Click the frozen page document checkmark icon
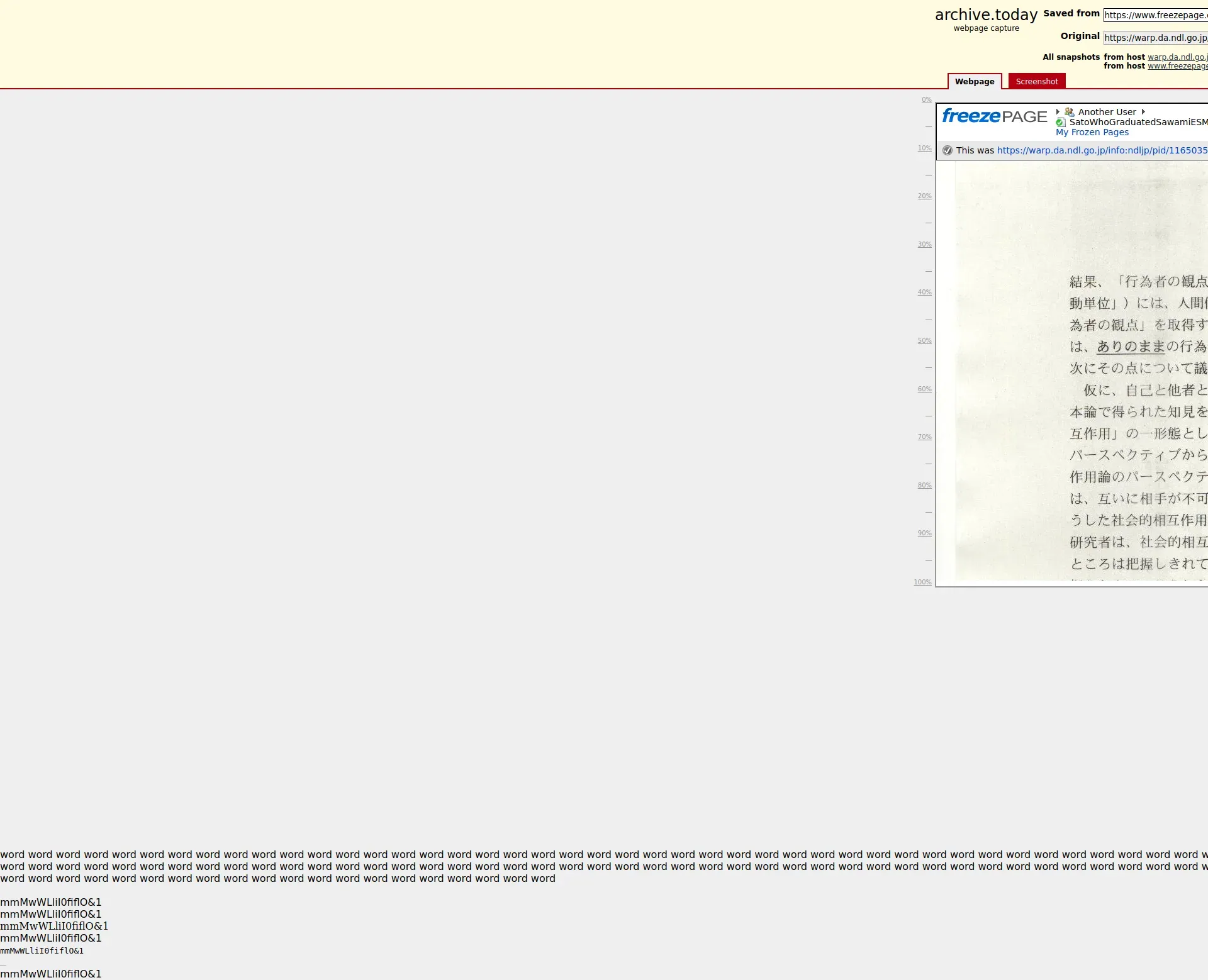Image resolution: width=1208 pixels, height=980 pixels. [x=1061, y=122]
